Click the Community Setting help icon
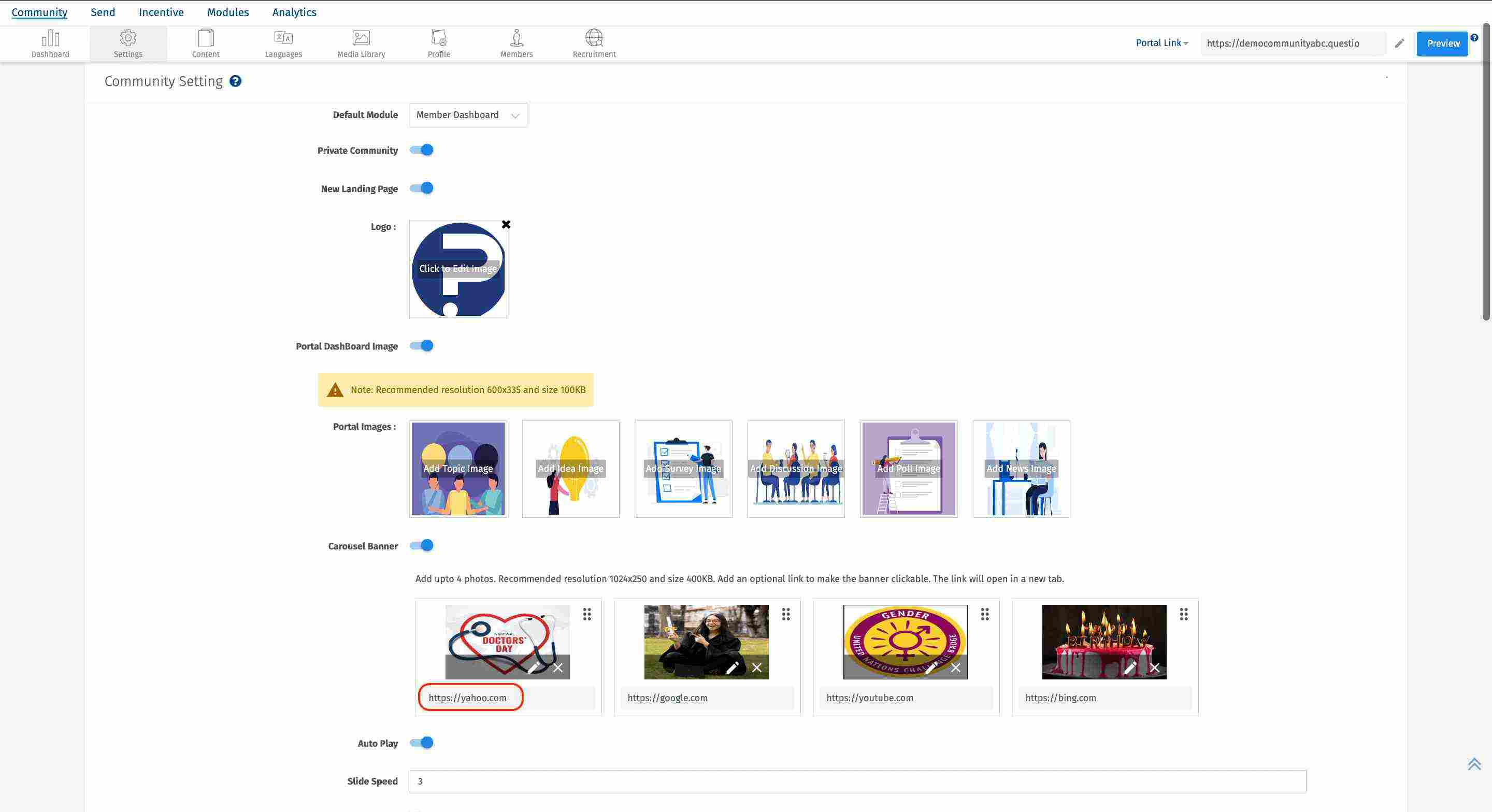1492x812 pixels. 235,81
